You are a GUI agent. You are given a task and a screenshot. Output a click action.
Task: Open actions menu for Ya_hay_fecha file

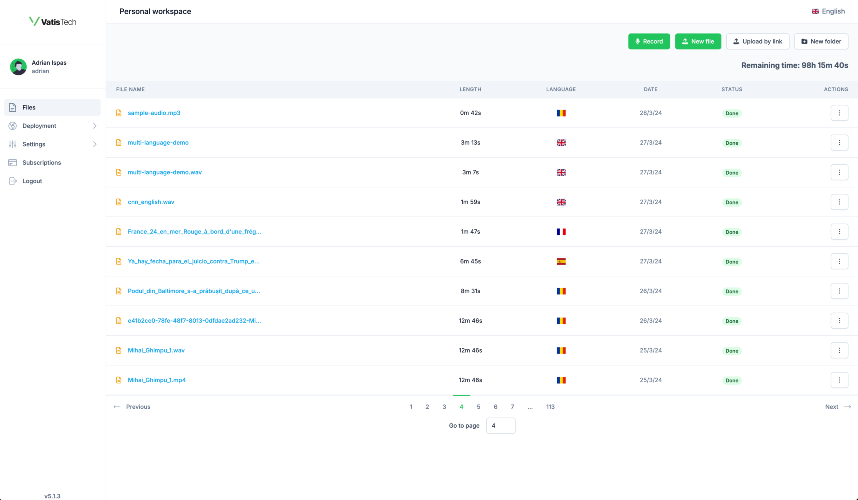pyautogui.click(x=839, y=261)
